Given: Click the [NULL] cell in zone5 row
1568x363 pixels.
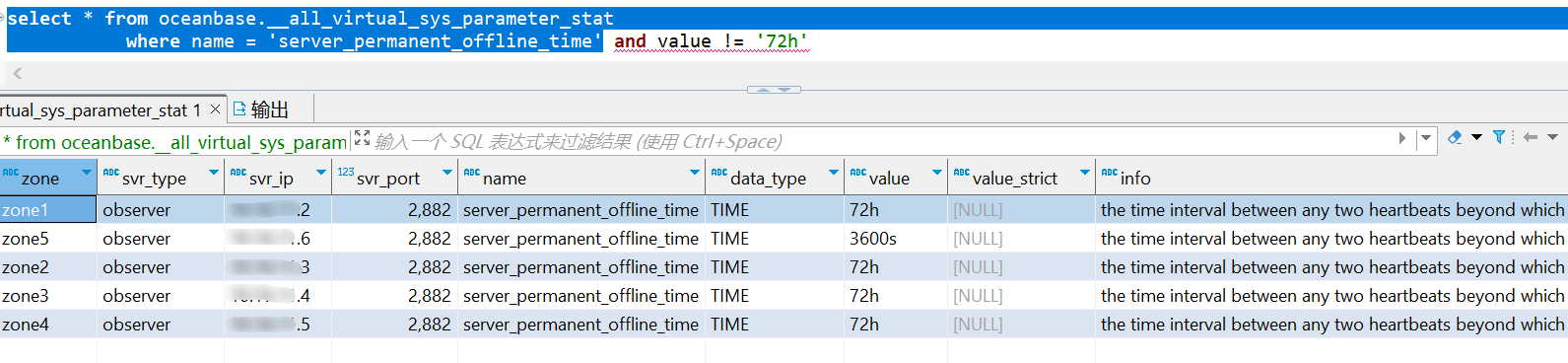Looking at the screenshot, I should 1021,239.
